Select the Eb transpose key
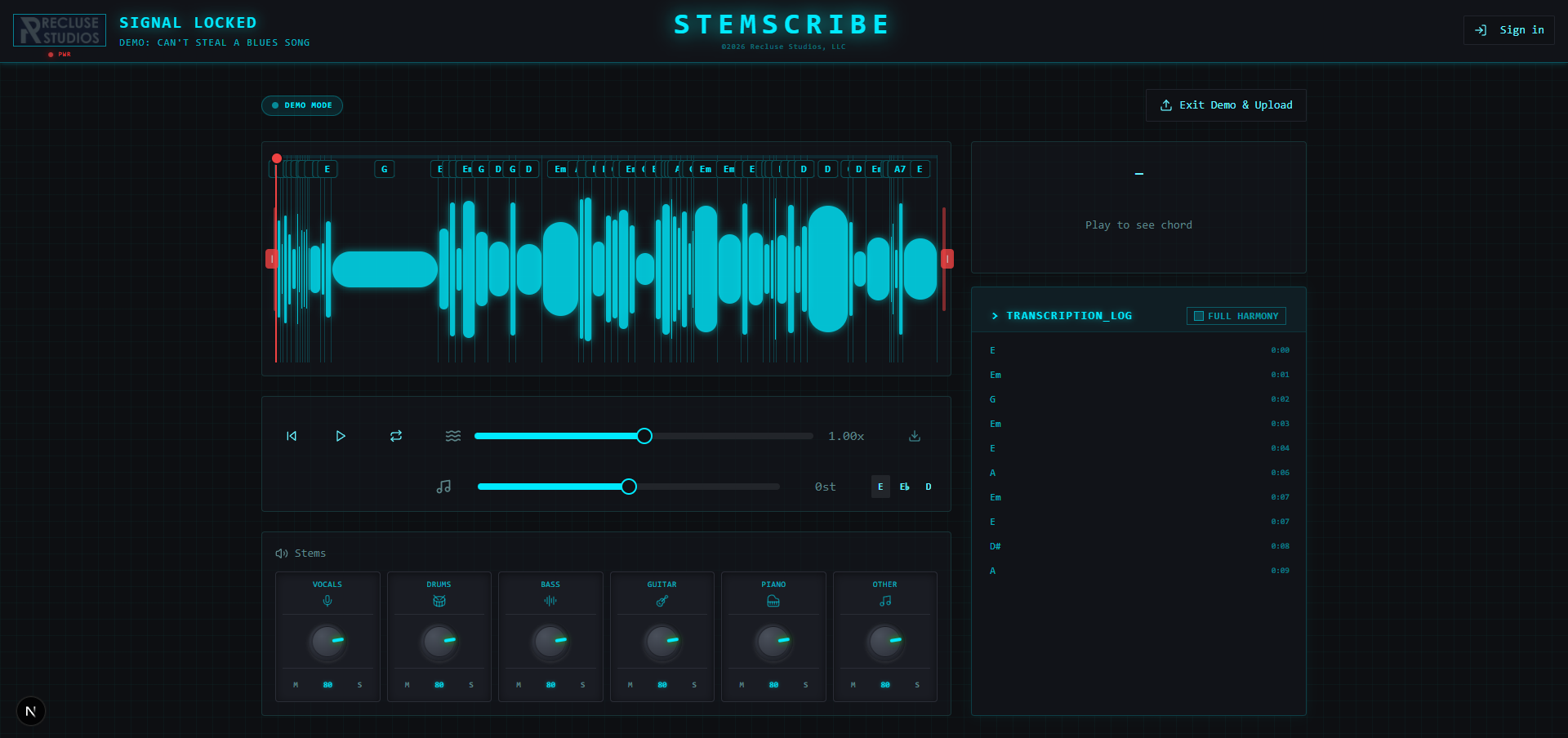This screenshot has width=1568, height=738. (x=904, y=486)
